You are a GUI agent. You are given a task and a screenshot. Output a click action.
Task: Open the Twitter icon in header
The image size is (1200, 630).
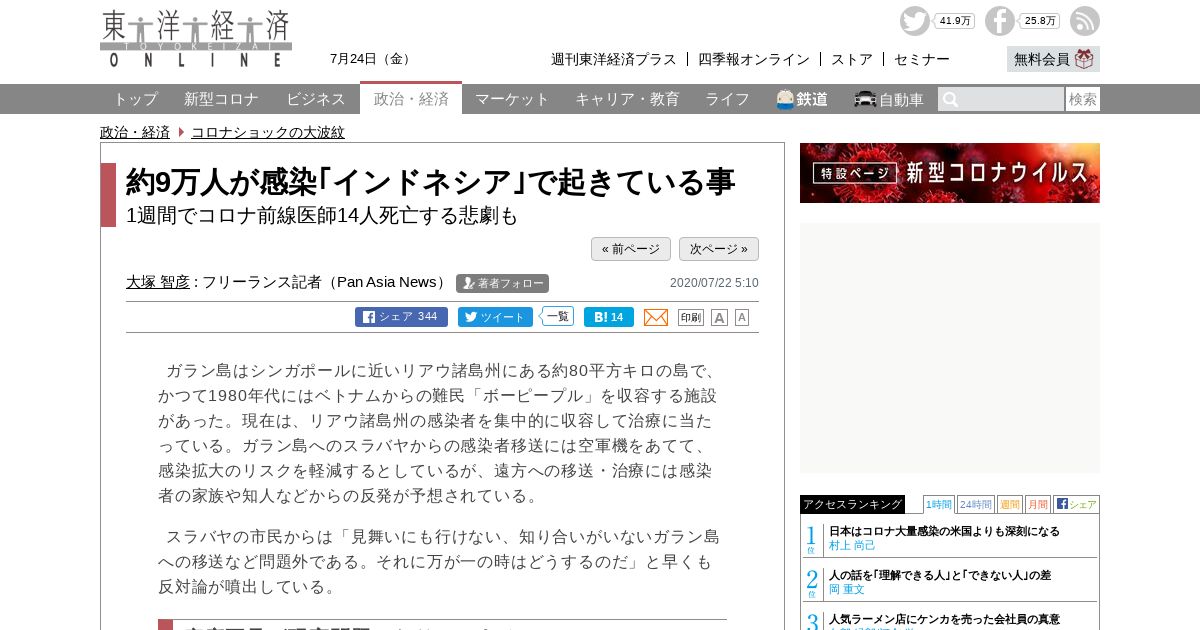(x=914, y=21)
